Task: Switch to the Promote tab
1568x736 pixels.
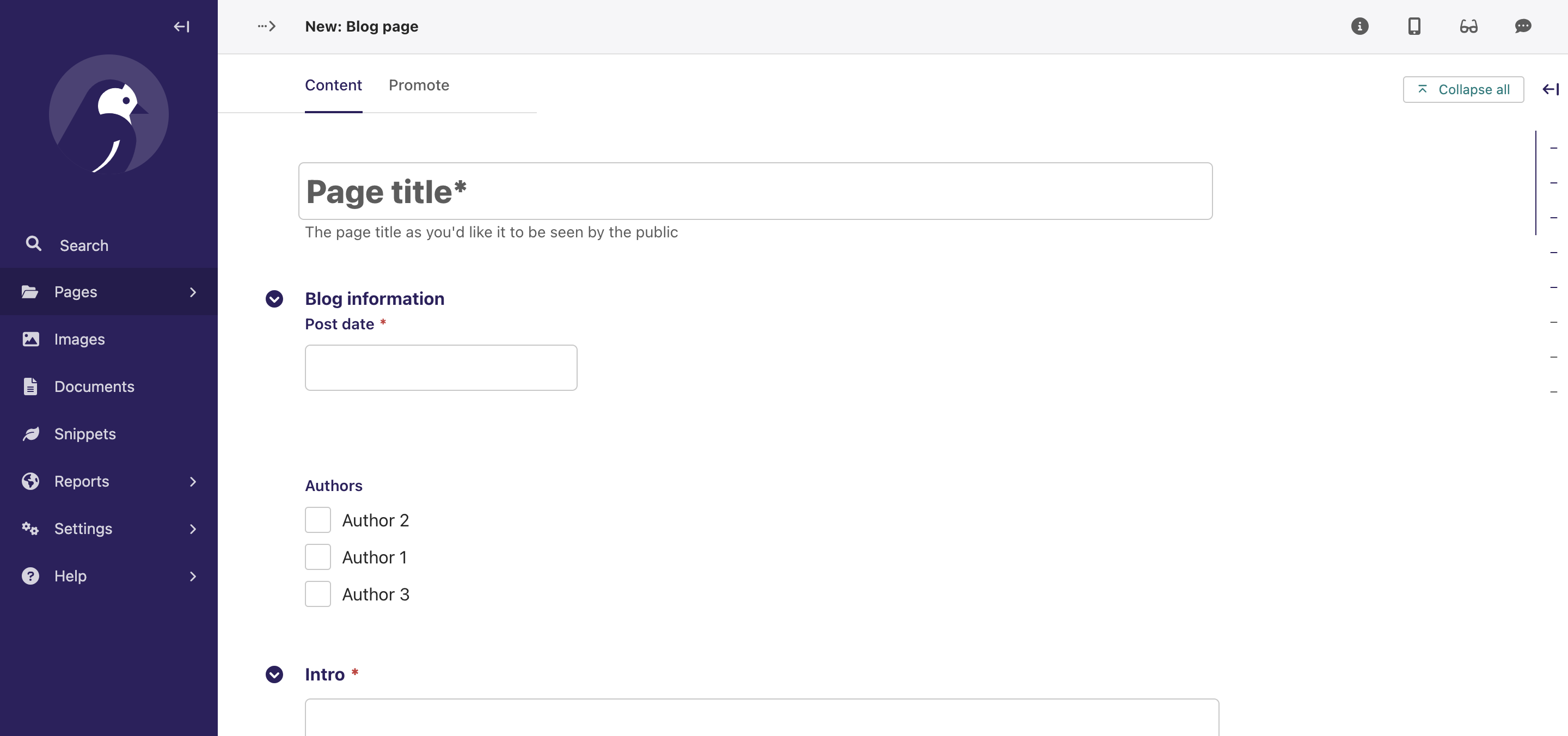Action: (419, 85)
